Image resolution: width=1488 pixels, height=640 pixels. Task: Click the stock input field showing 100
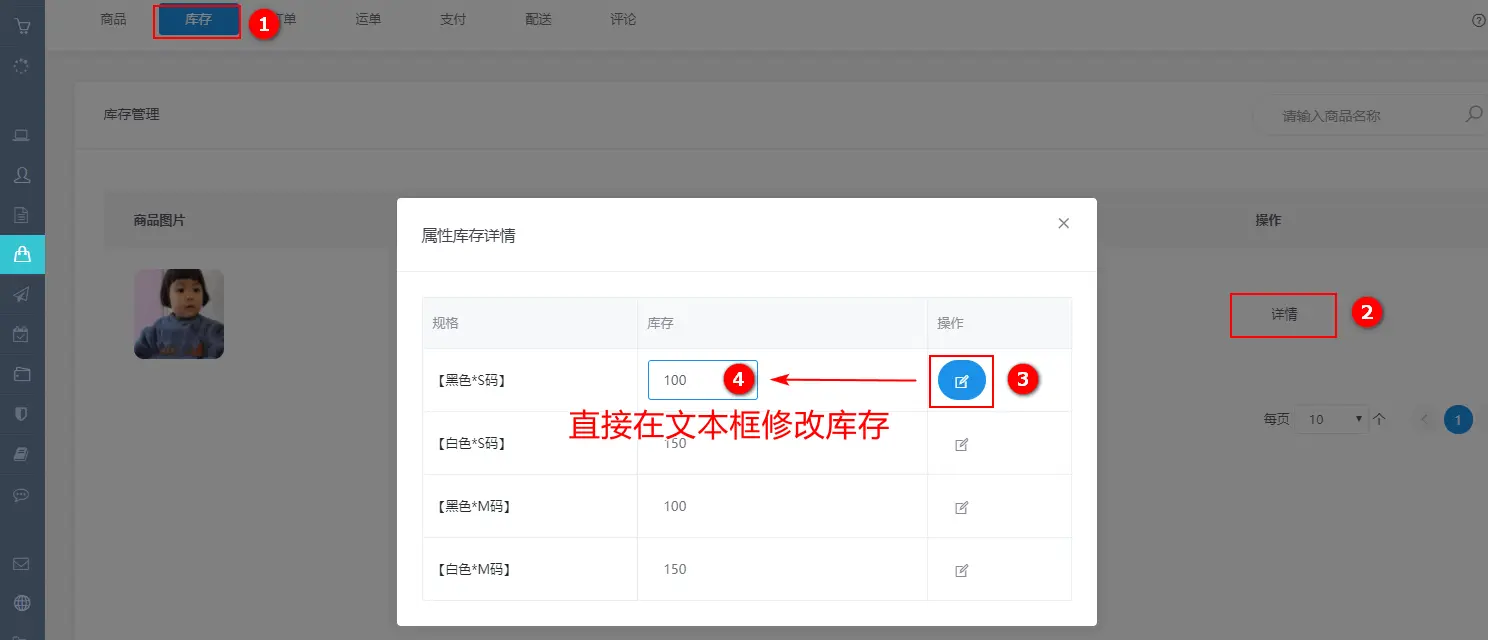690,380
